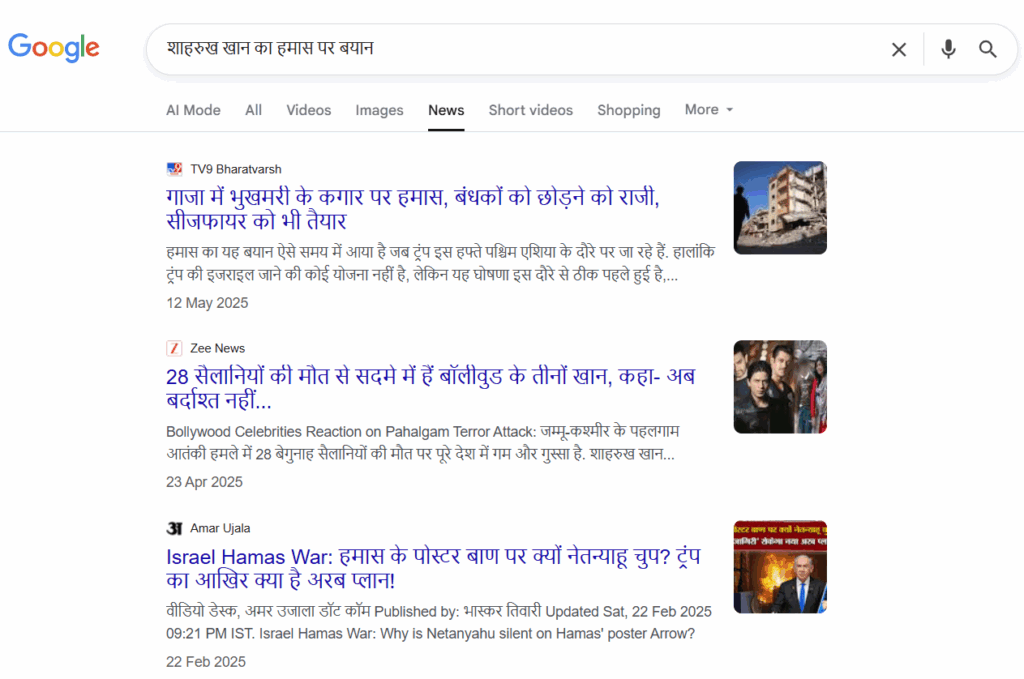
Task: Switch to the All results tab
Action: [x=253, y=110]
